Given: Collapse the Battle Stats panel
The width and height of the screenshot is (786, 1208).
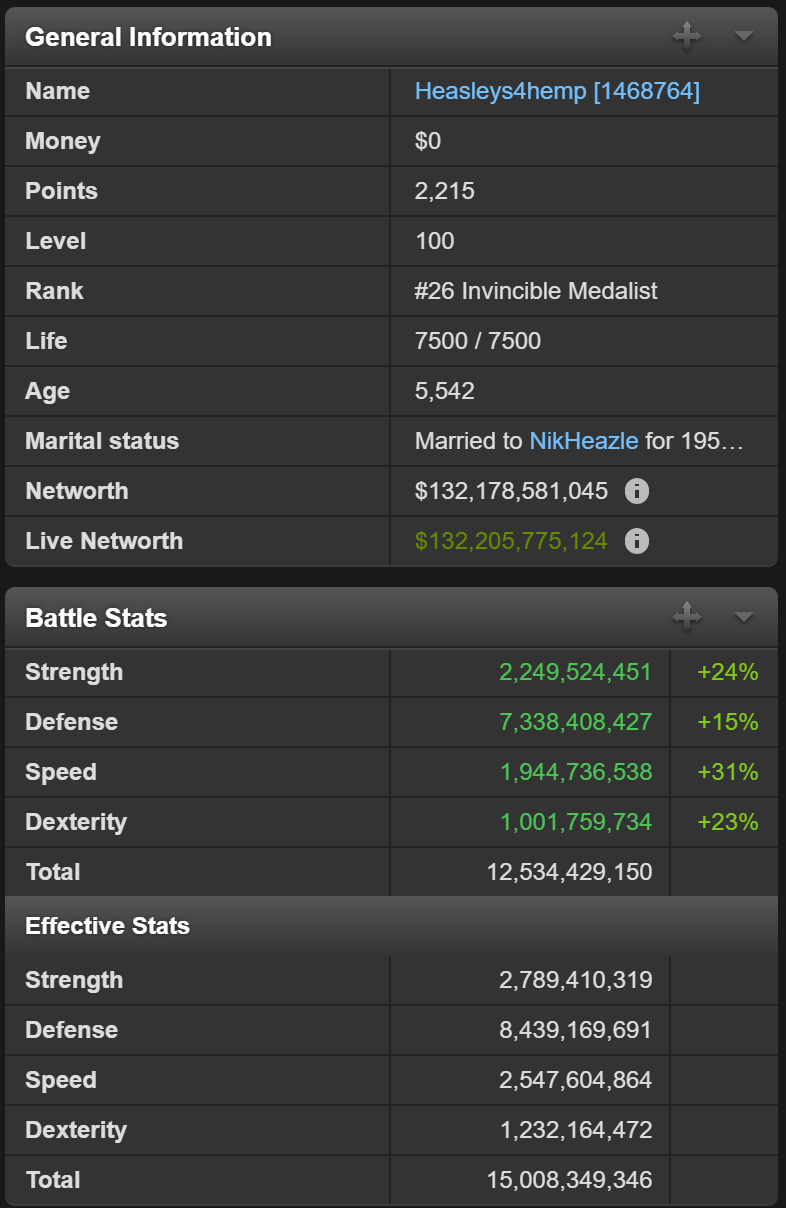Looking at the screenshot, I should click(x=743, y=617).
